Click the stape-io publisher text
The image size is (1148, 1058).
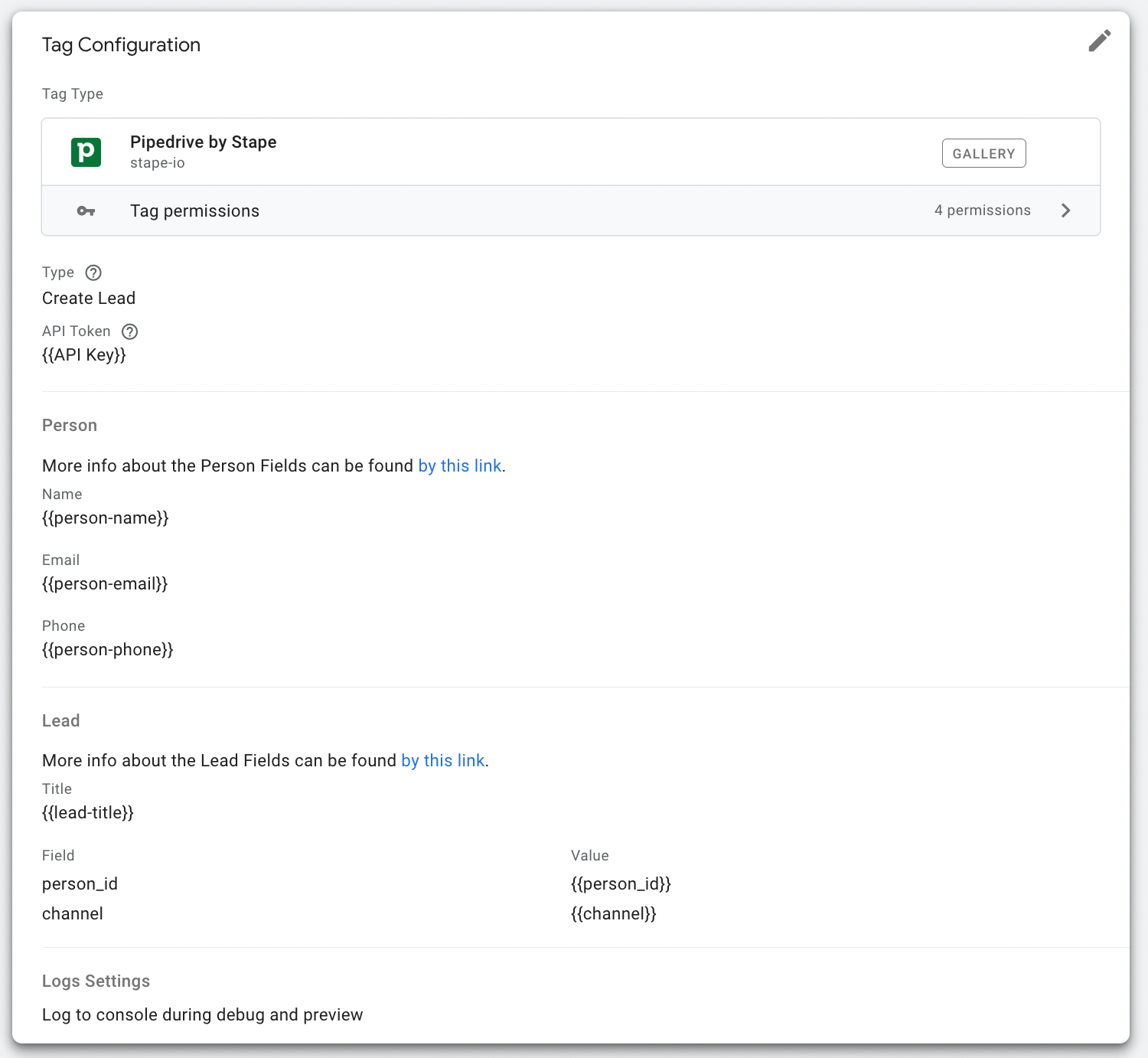pyautogui.click(x=157, y=163)
